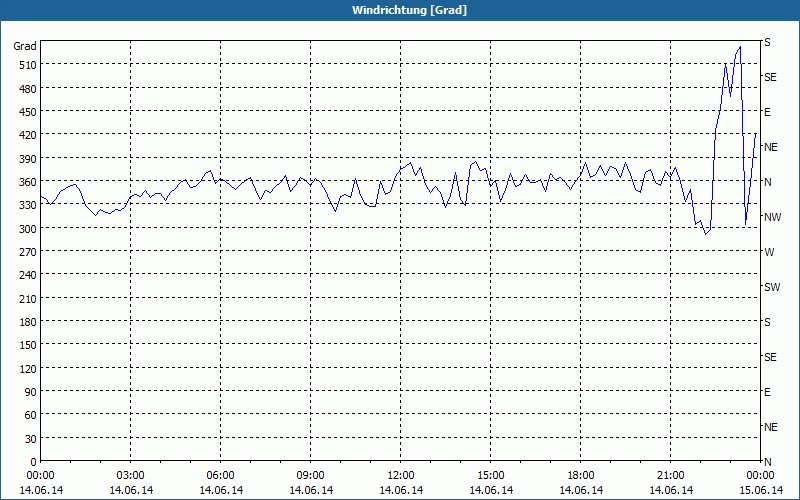Select the 12:00 time label
Screen dimensions: 800x500
[401, 476]
